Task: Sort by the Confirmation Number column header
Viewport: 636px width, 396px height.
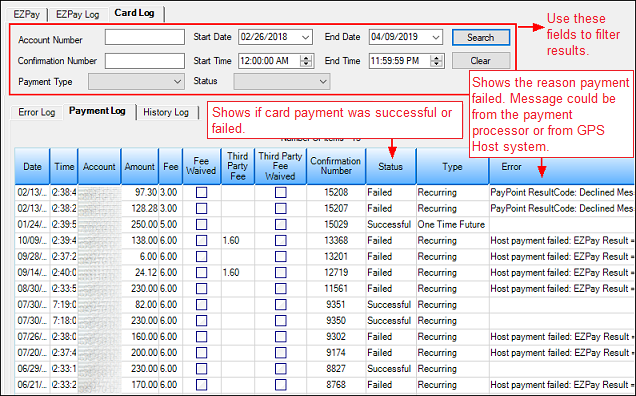Action: [x=336, y=166]
